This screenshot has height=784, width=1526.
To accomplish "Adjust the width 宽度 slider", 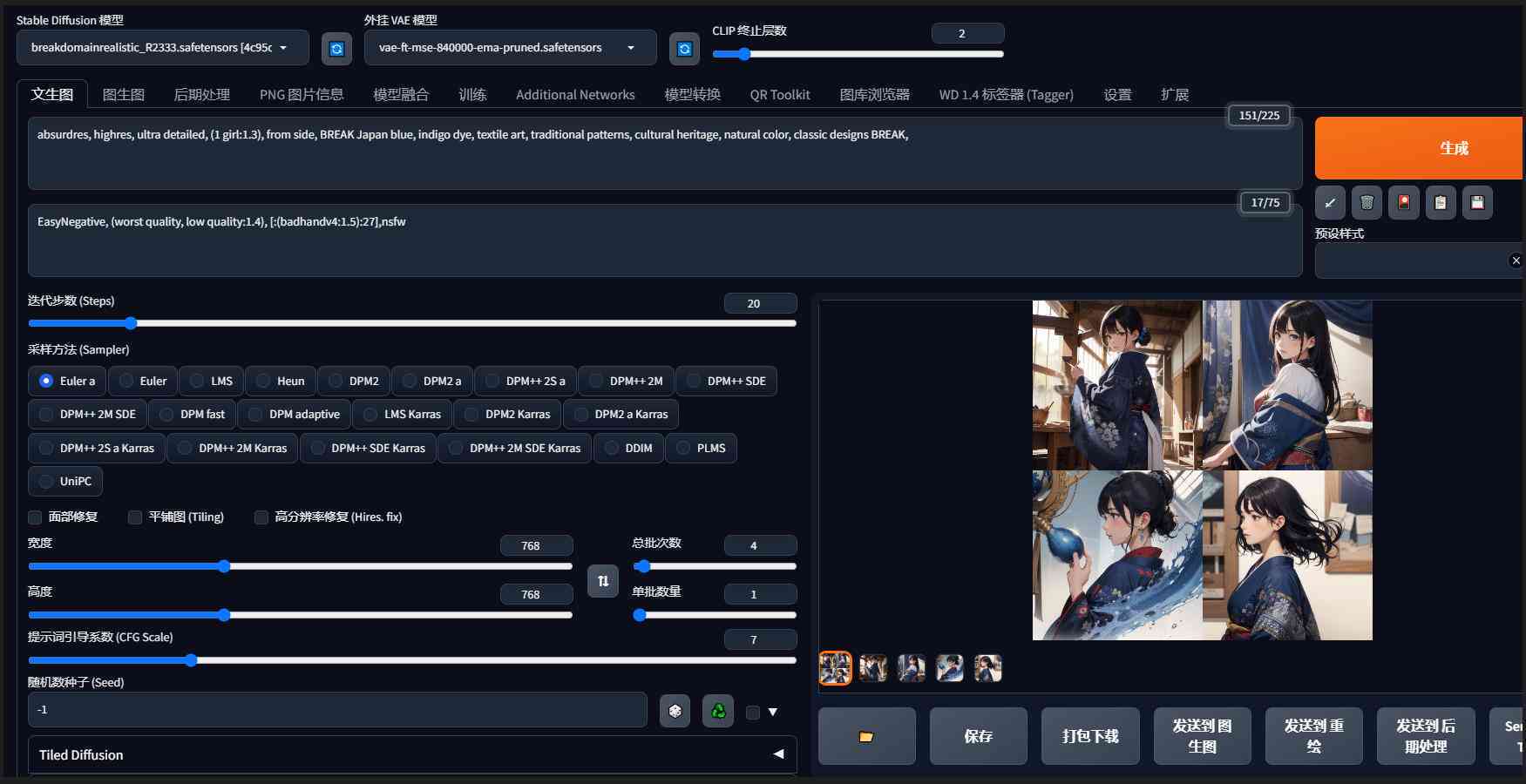I will click(301, 566).
